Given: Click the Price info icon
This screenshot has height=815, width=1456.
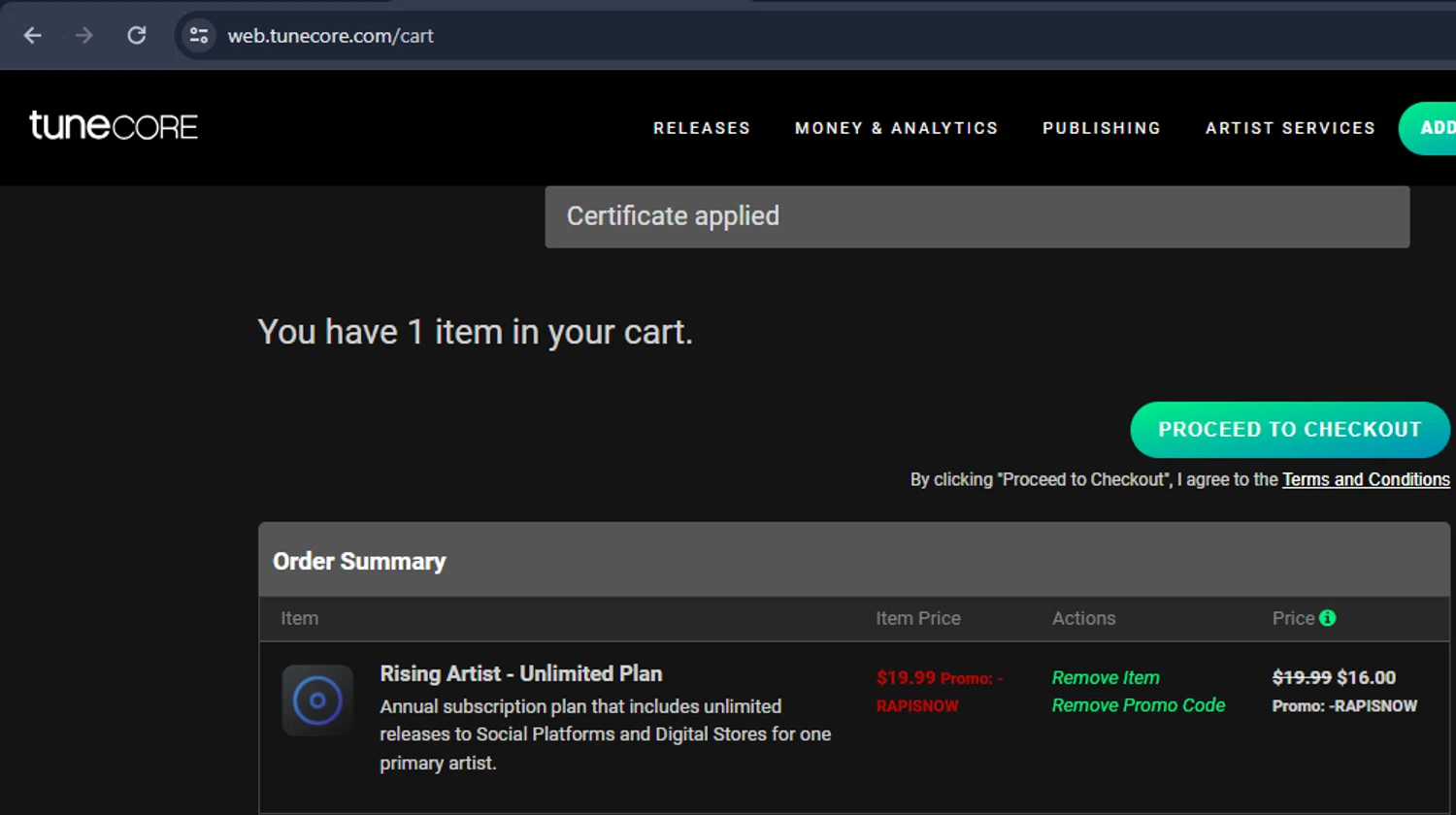Looking at the screenshot, I should [1328, 618].
